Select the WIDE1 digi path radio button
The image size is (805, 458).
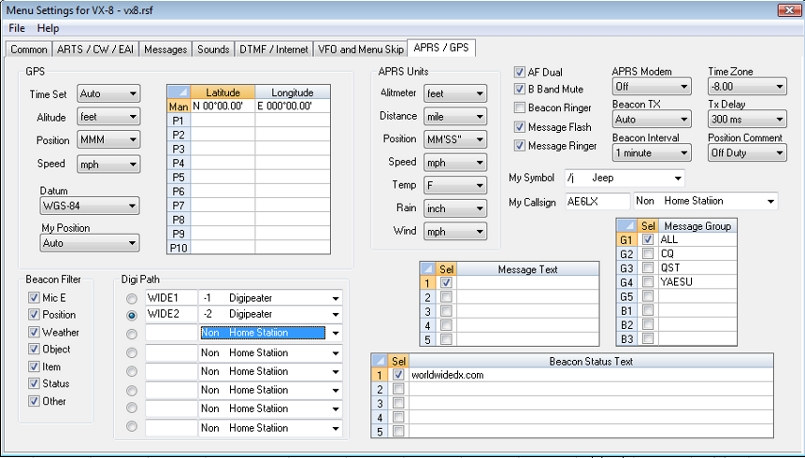coord(133,298)
